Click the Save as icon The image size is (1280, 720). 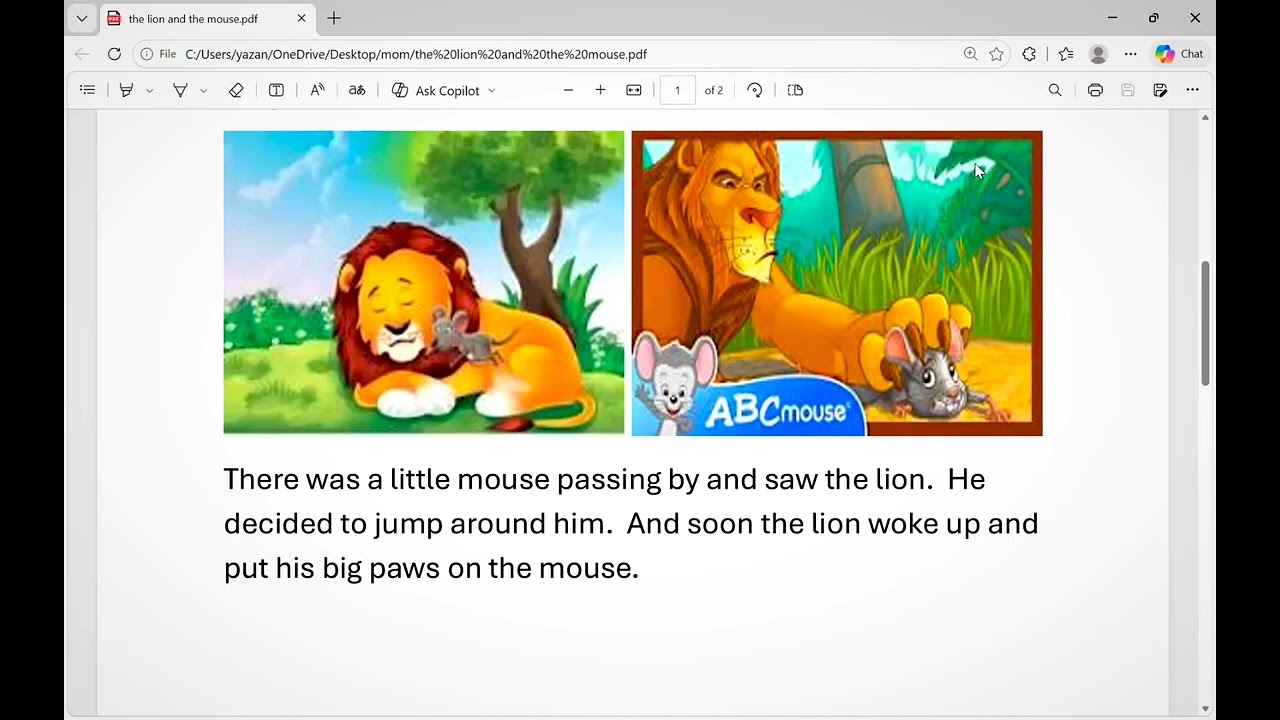(x=1160, y=90)
